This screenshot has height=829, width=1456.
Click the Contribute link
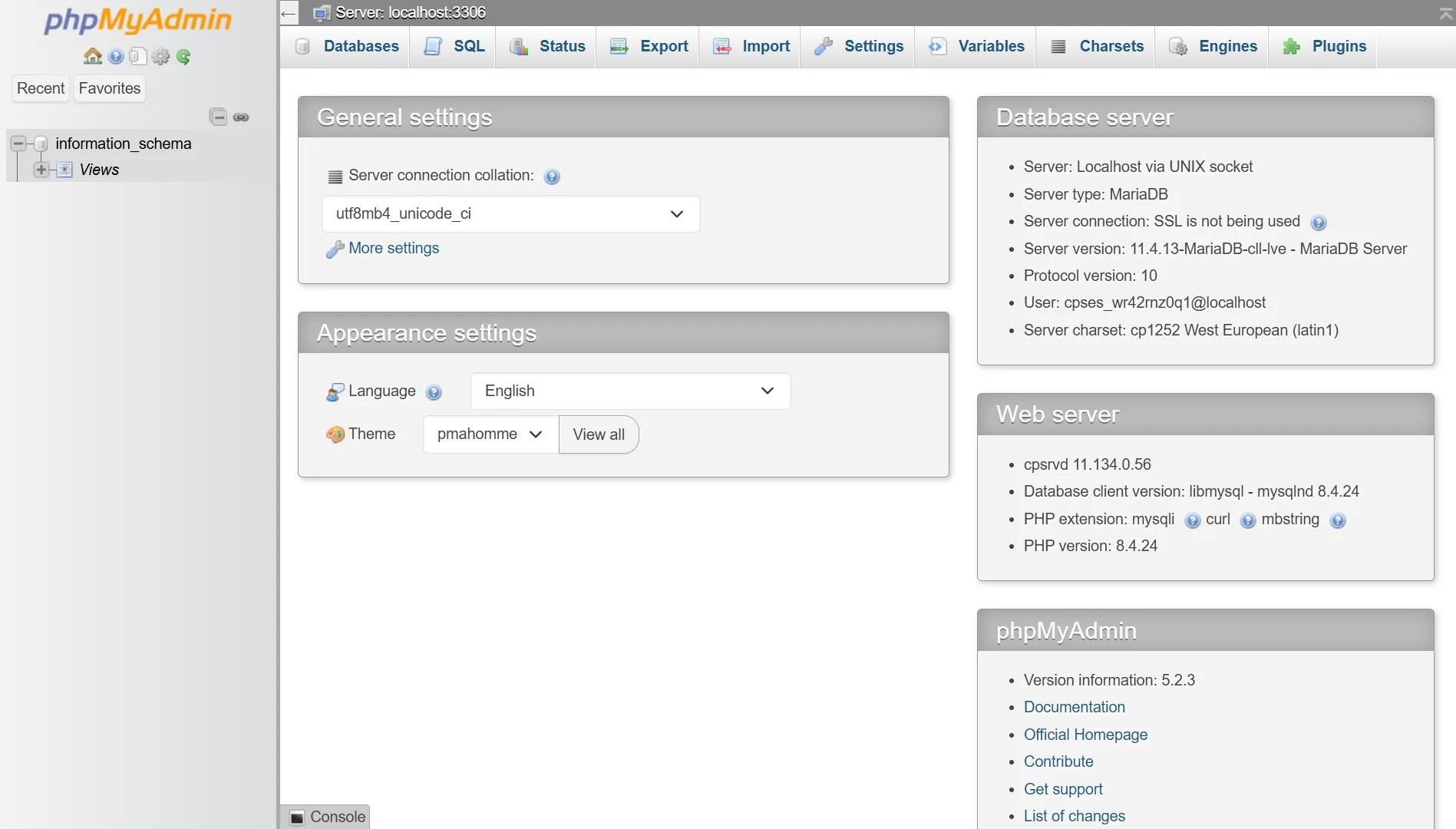pyautogui.click(x=1058, y=761)
